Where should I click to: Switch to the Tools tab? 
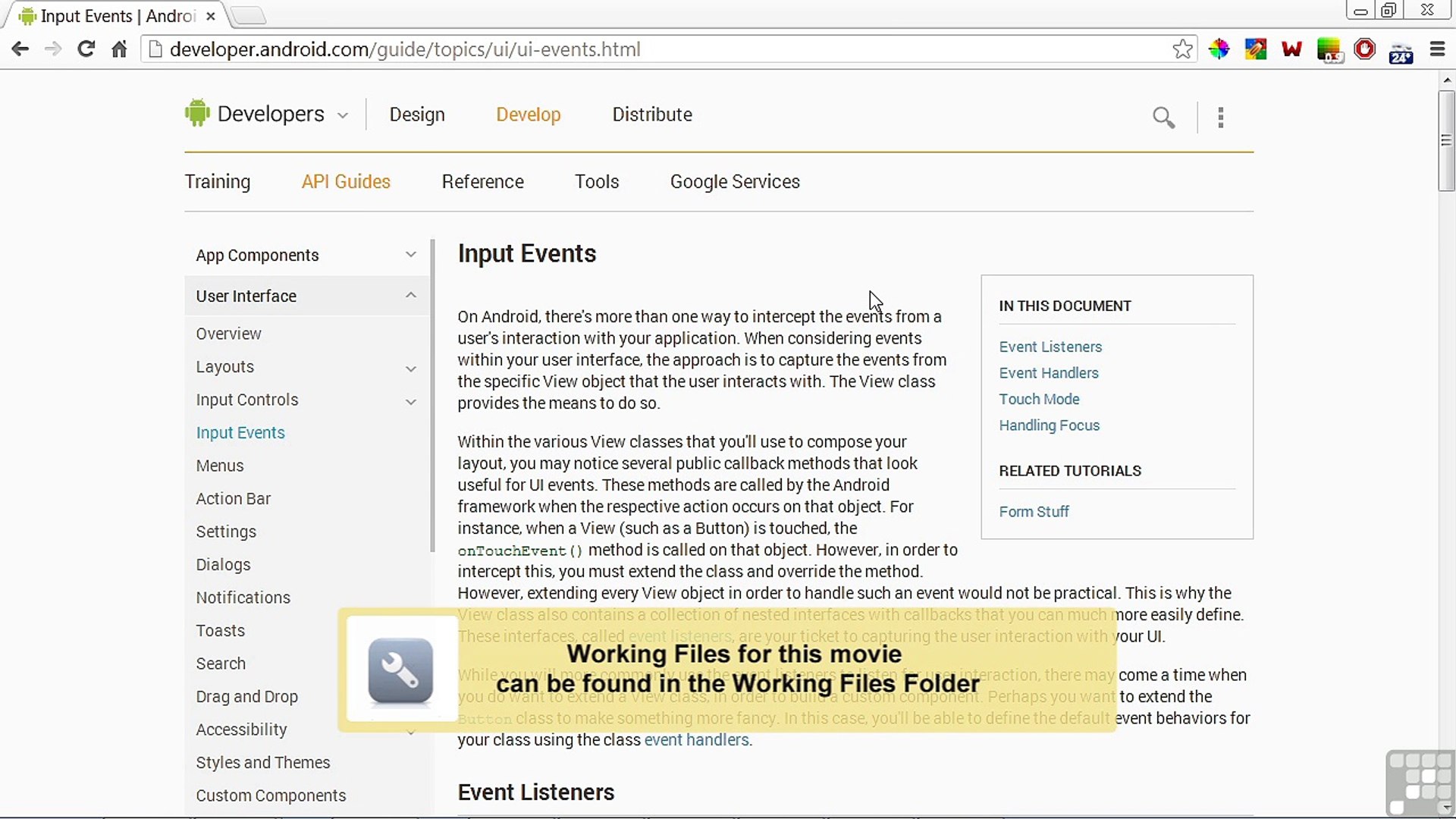pyautogui.click(x=597, y=182)
